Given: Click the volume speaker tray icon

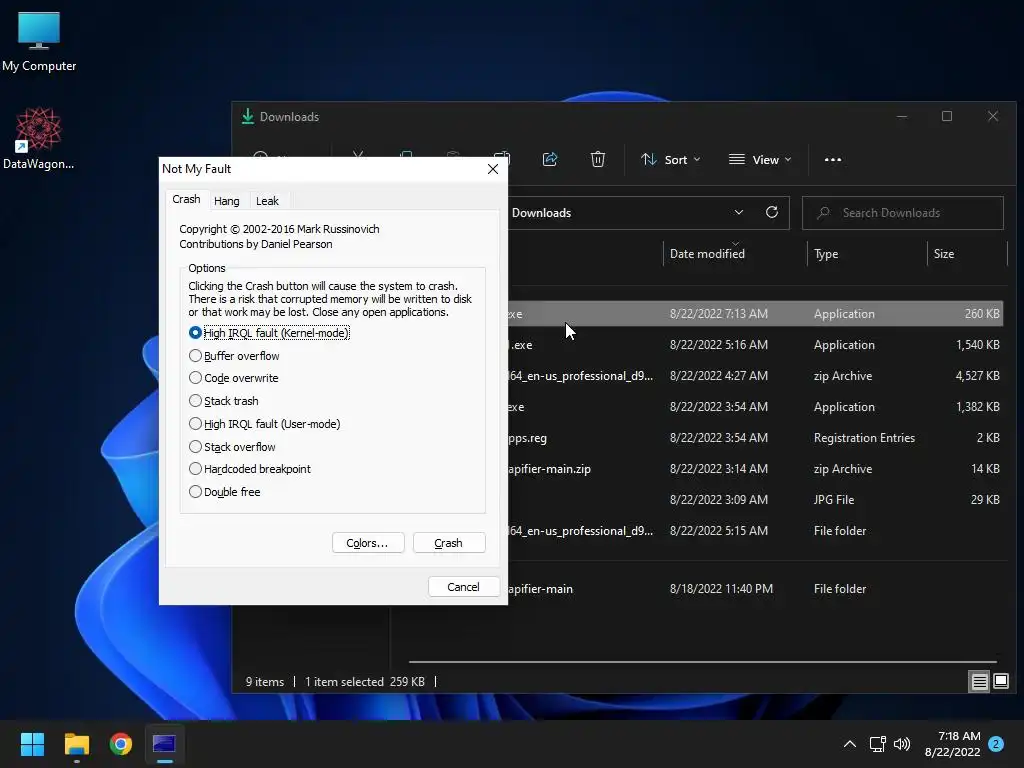Looking at the screenshot, I should 902,744.
